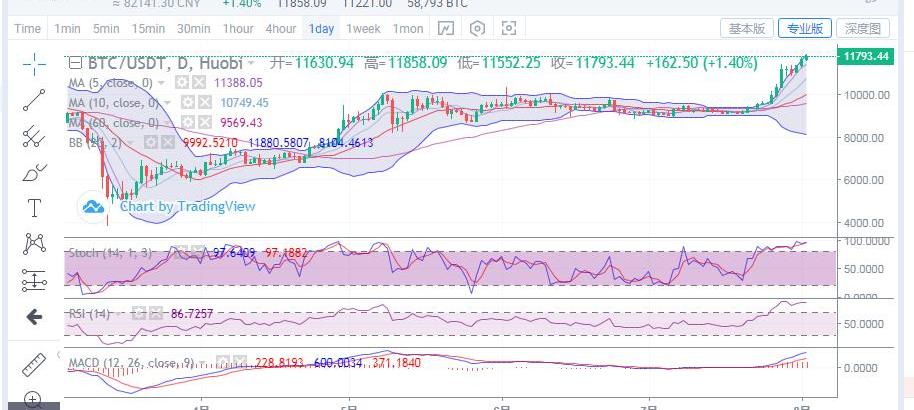Click the 10000.00 price axis label
The height and width of the screenshot is (410, 914).
(x=866, y=95)
